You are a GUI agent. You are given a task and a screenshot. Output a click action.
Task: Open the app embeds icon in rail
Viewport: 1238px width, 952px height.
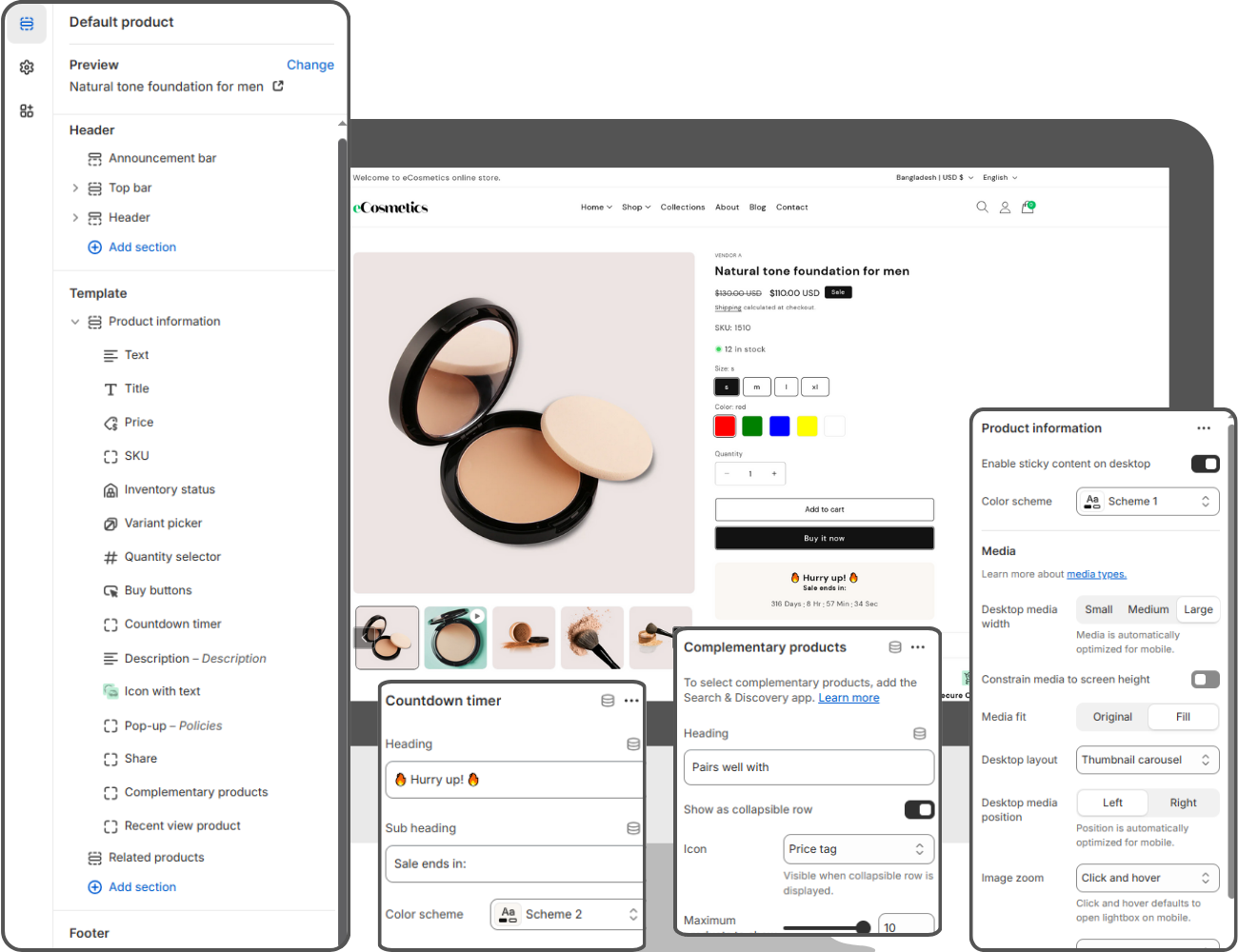27,110
